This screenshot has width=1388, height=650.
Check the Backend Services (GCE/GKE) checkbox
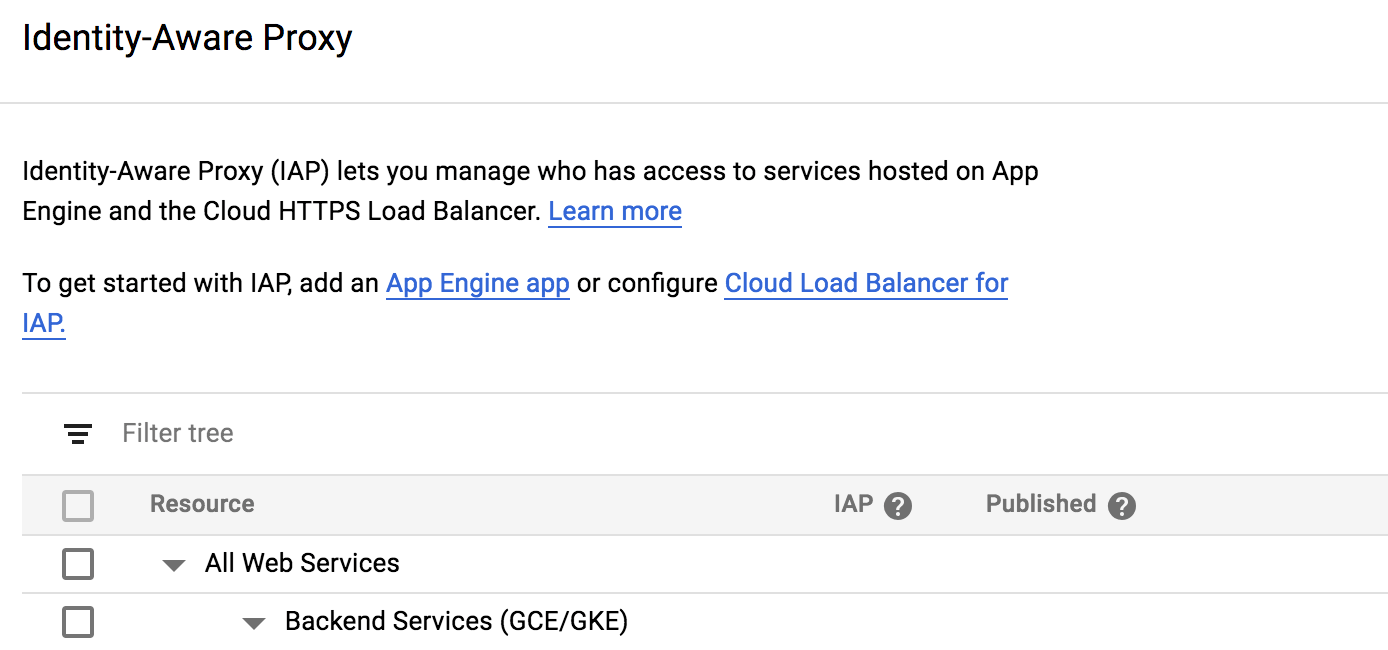(78, 621)
